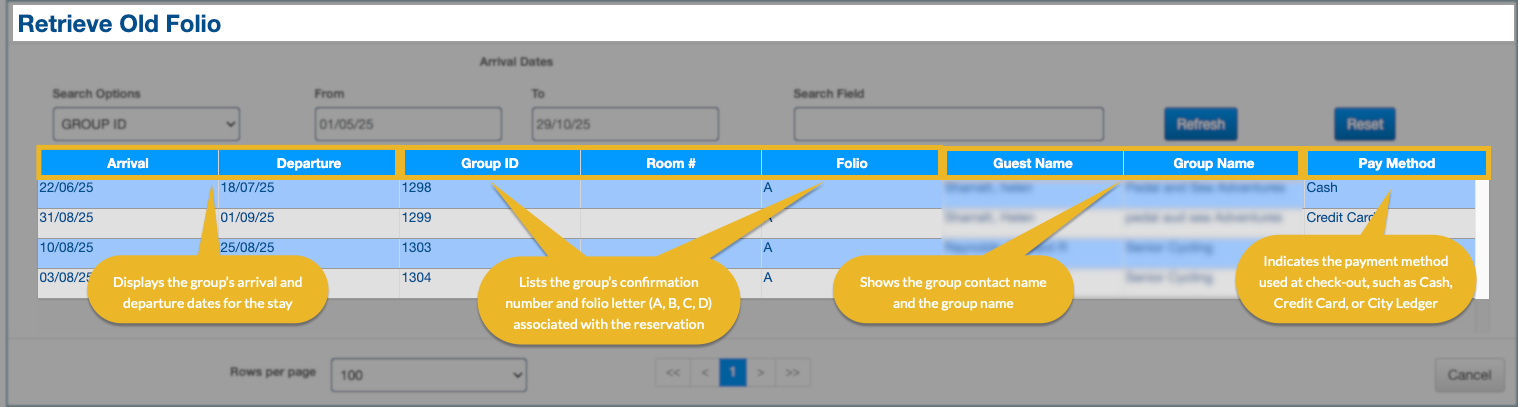Select page 1 in the pagination

[733, 373]
